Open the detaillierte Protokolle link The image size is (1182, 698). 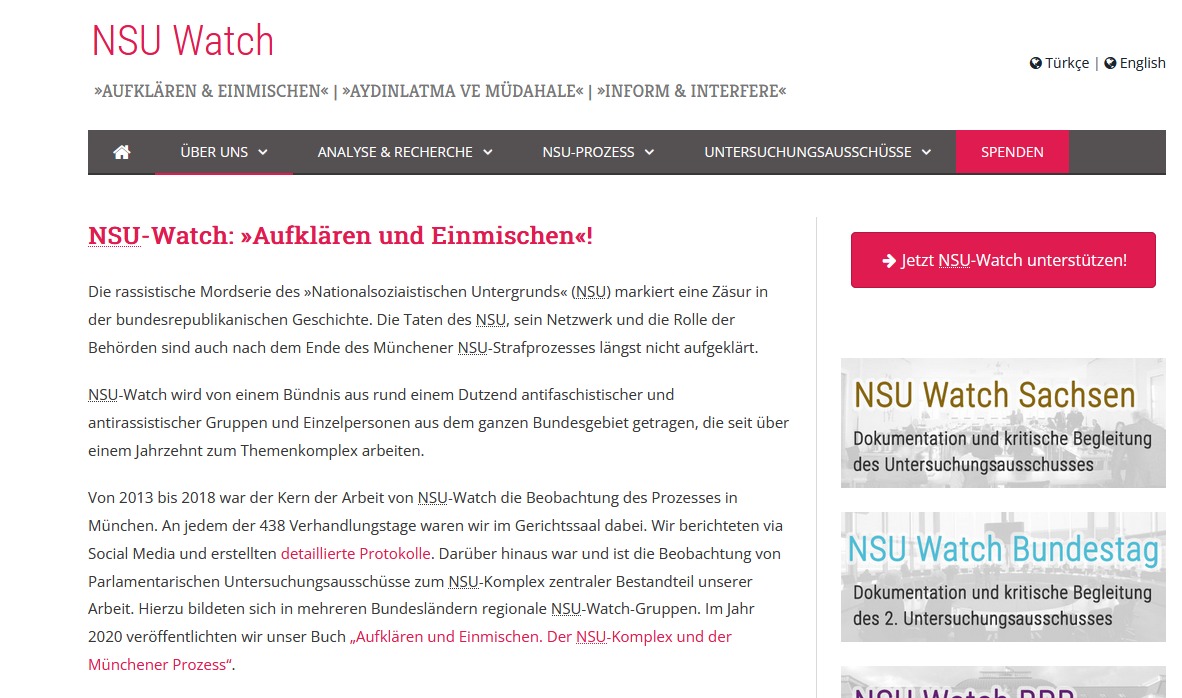point(356,554)
